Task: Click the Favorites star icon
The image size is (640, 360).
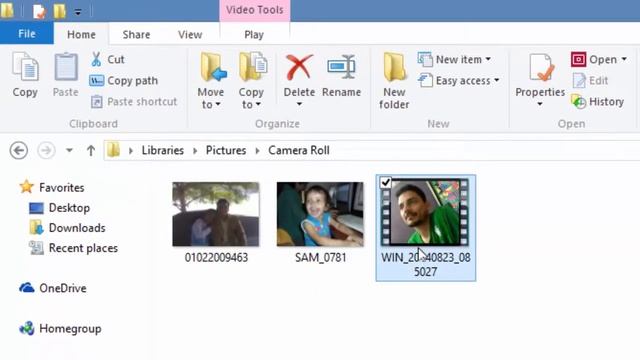Action: click(27, 187)
